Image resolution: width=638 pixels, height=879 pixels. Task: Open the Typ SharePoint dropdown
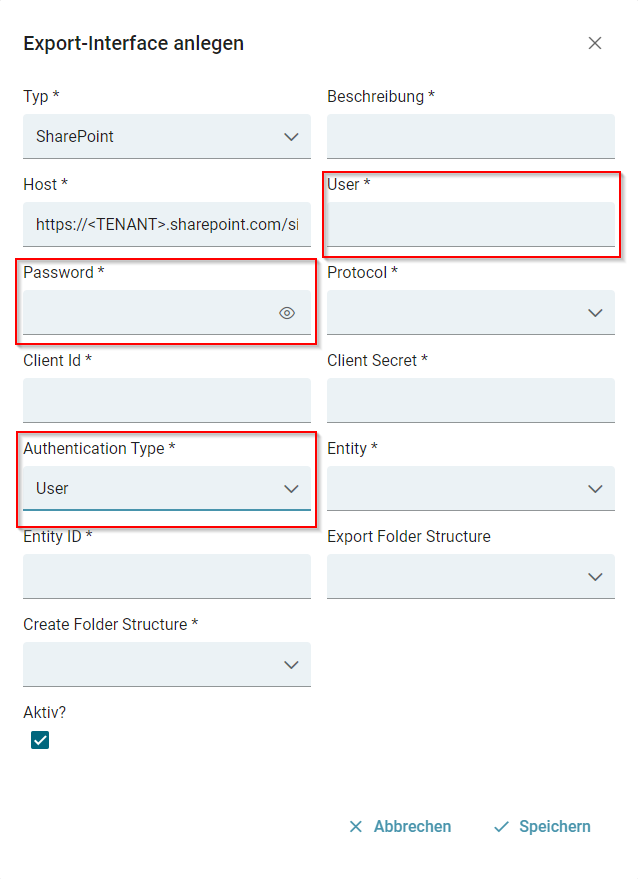click(167, 137)
